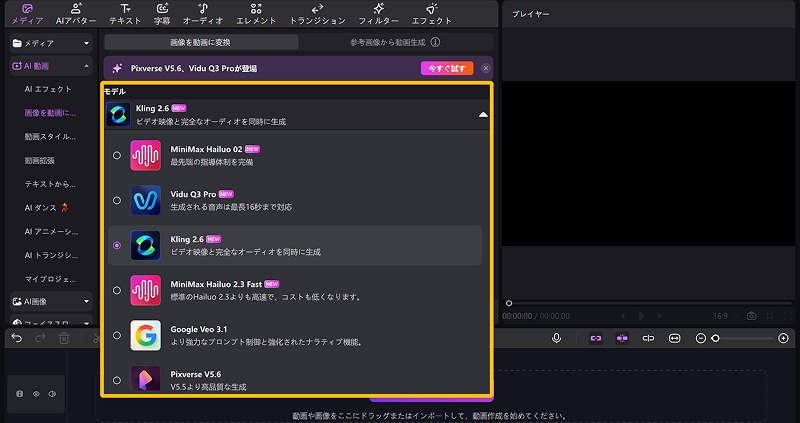Open the 16:9 aspect ratio dropdown
Screen dimensions: 800x423
click(x=724, y=316)
